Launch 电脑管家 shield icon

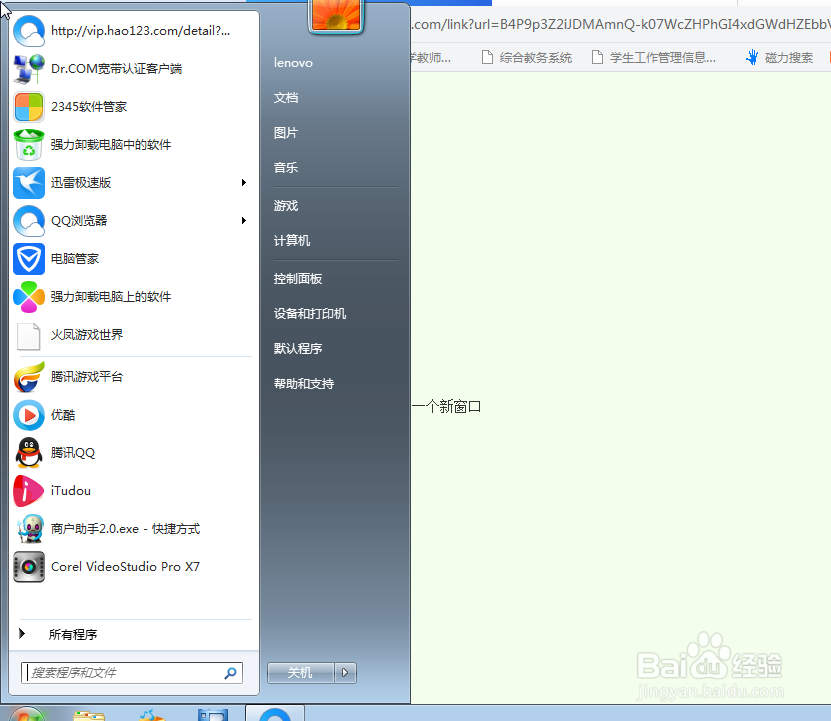coord(29,259)
